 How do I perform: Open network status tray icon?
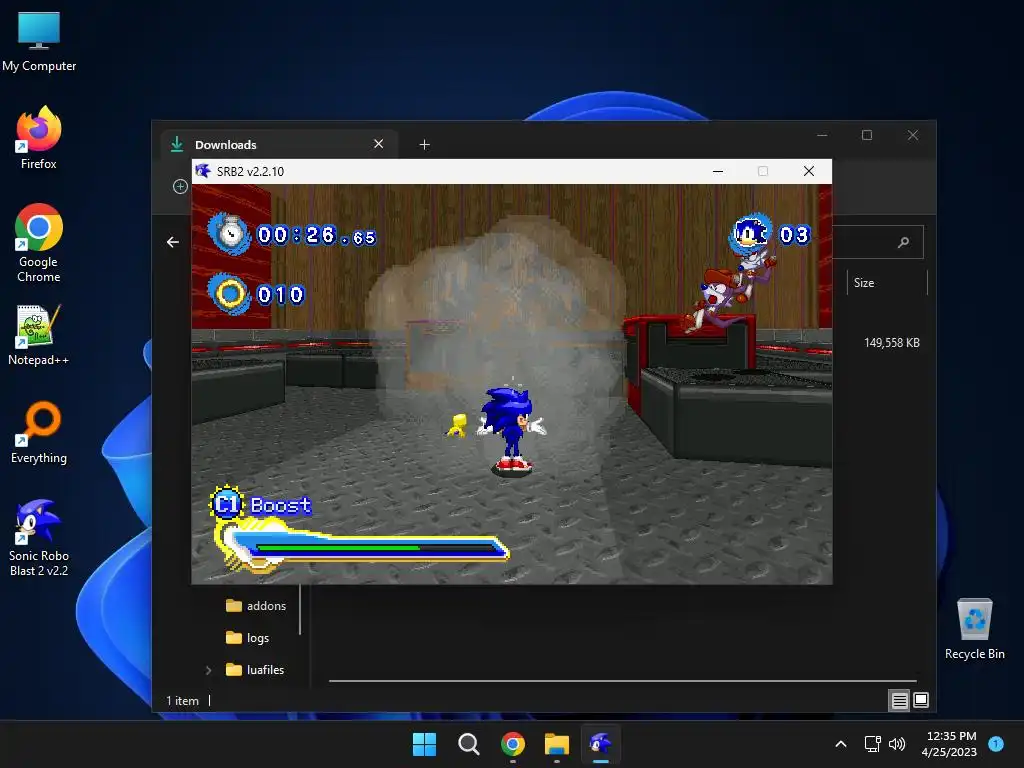click(x=872, y=744)
